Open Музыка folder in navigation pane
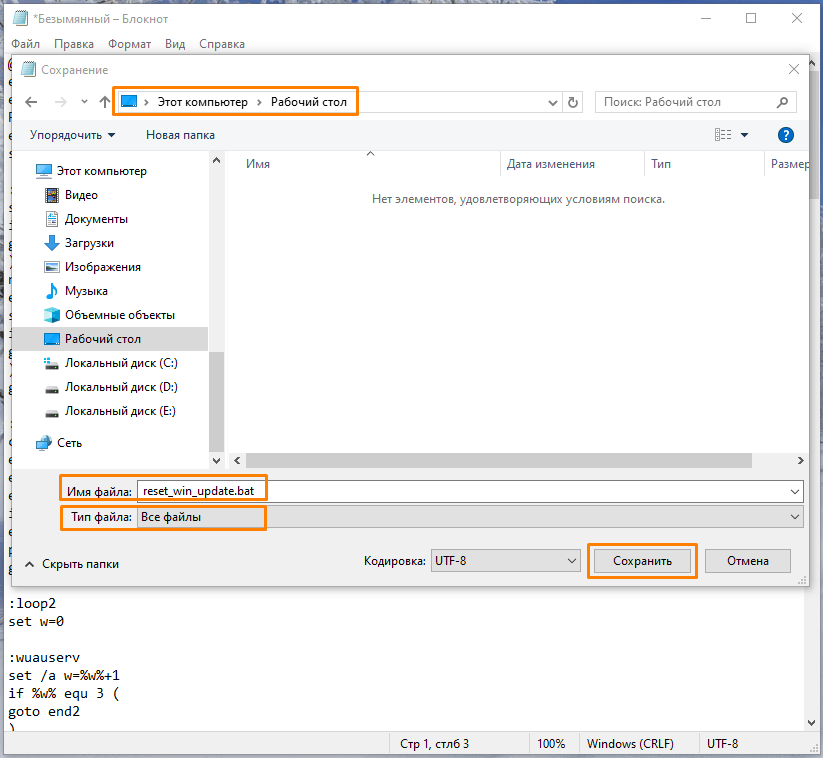The height and width of the screenshot is (758, 823). (86, 291)
